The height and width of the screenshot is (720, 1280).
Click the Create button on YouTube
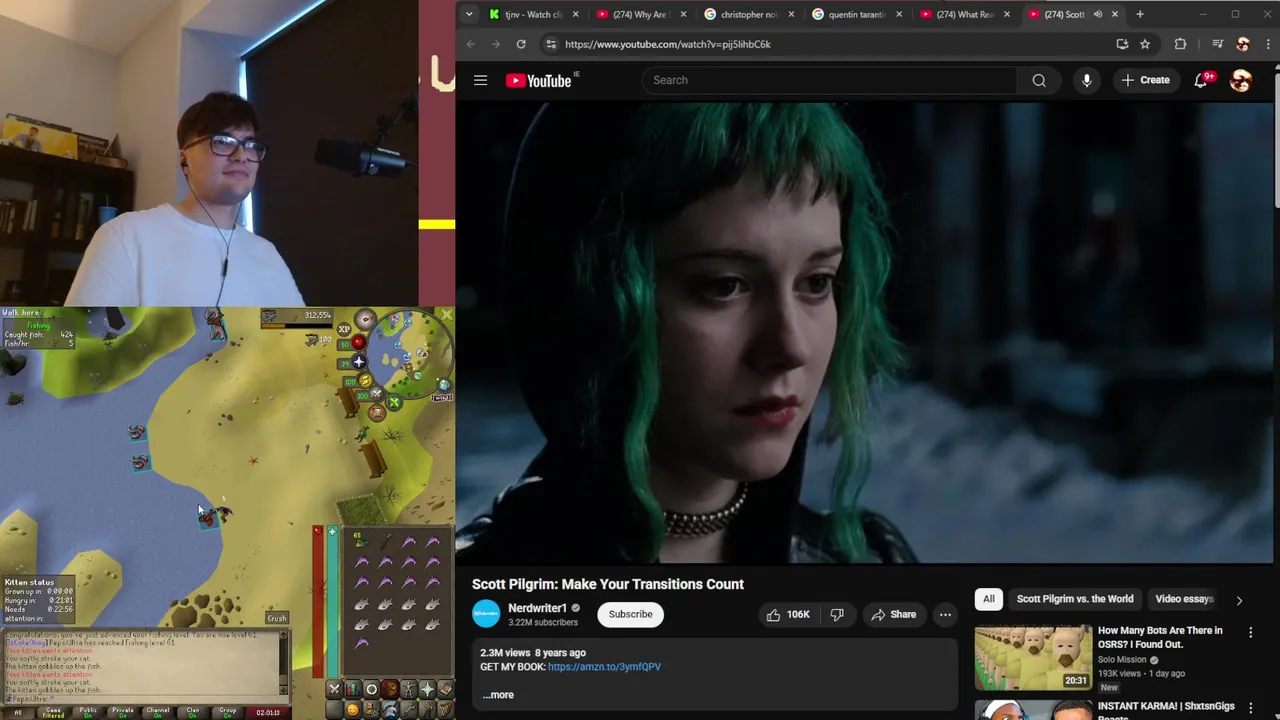point(1145,80)
